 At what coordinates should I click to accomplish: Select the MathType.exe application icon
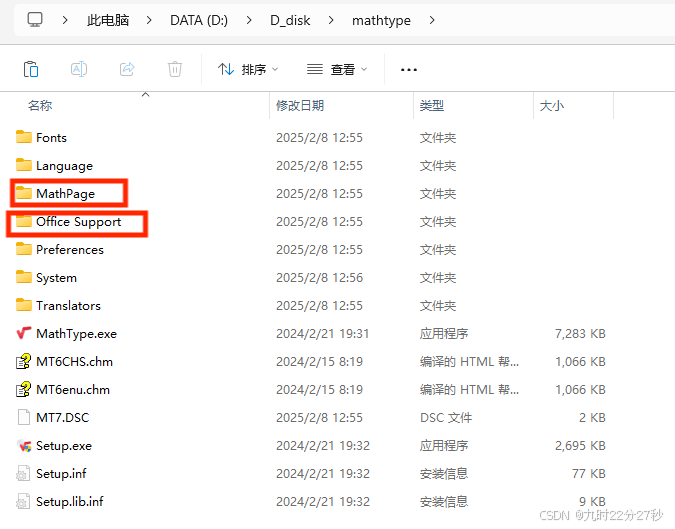coord(24,333)
